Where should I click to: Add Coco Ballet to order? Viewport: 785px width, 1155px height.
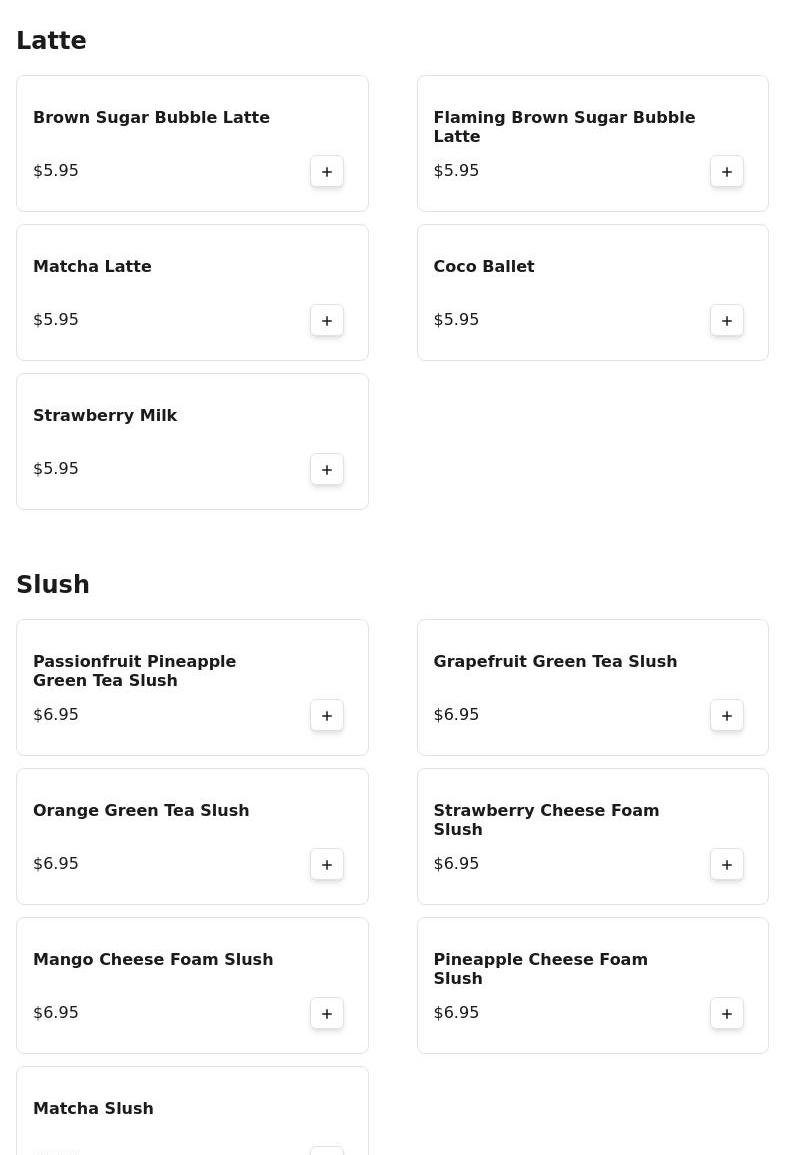(727, 320)
